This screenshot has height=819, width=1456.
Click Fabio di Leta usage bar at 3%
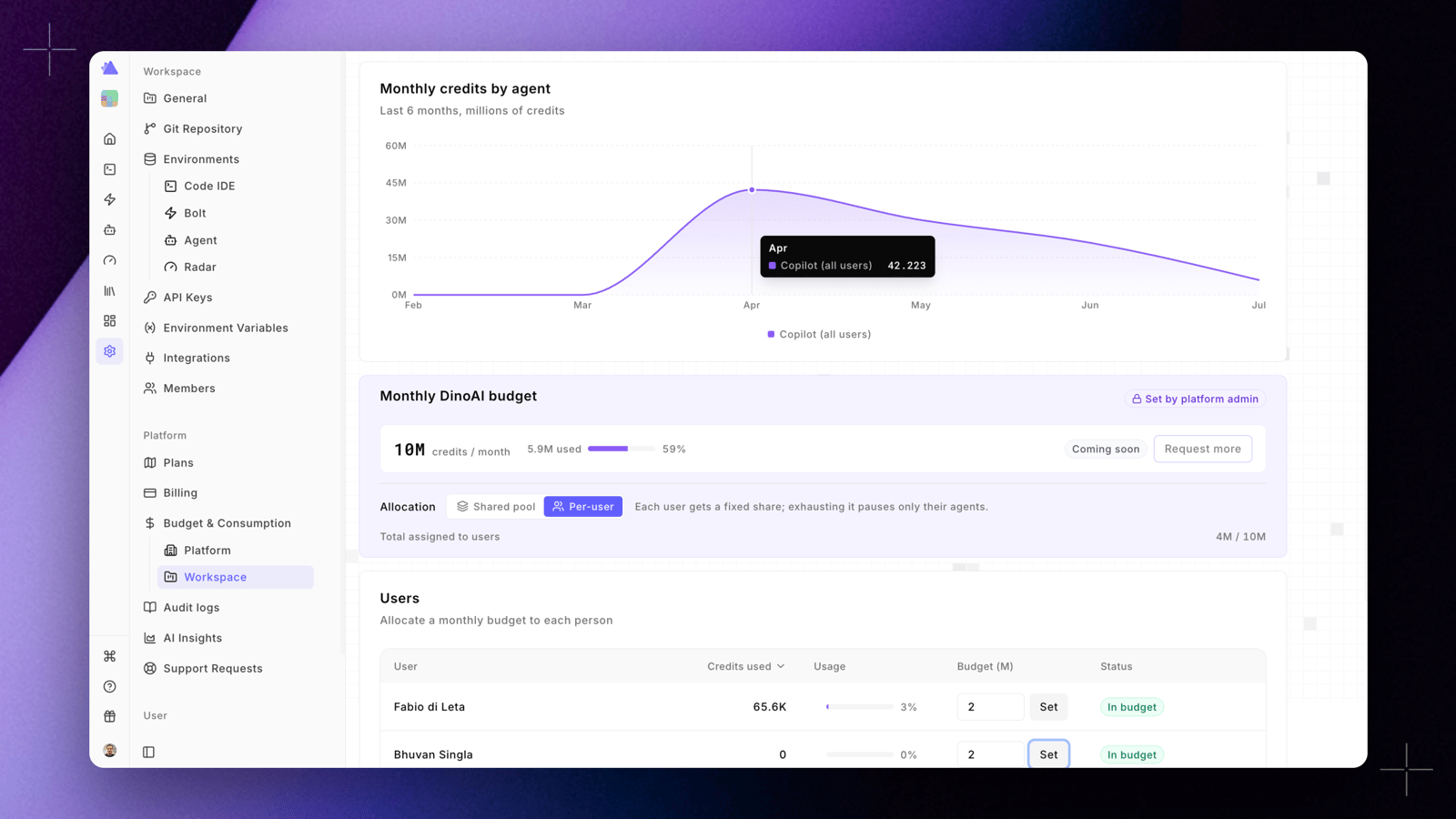pyautogui.click(x=859, y=707)
